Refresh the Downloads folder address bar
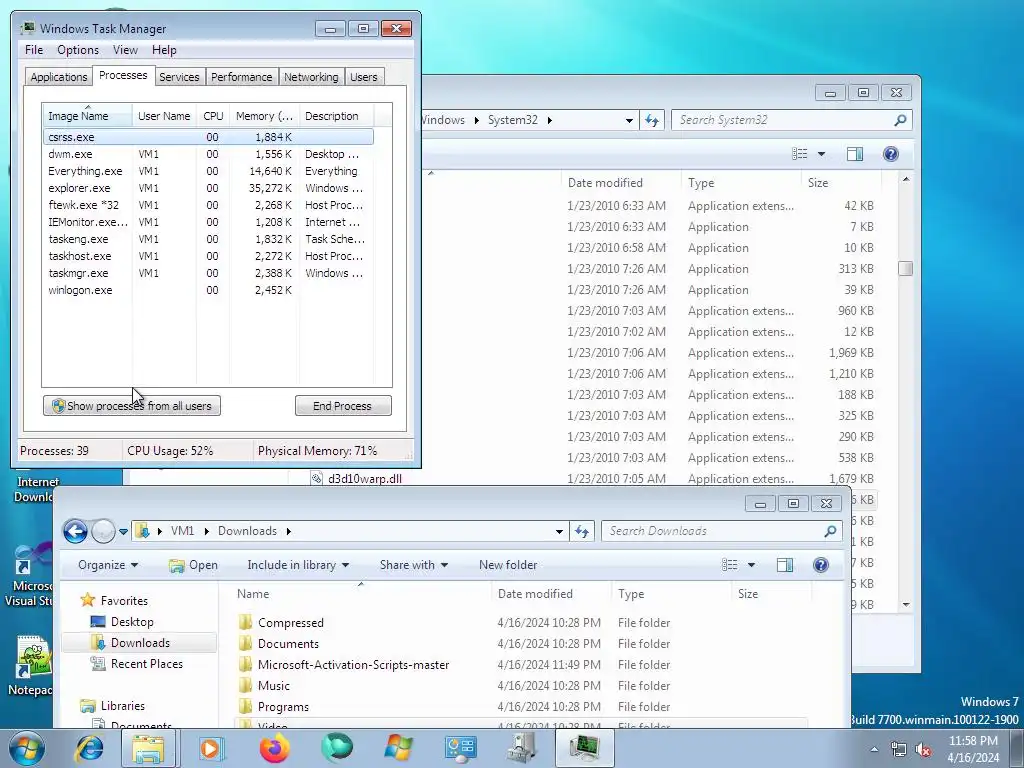Viewport: 1024px width, 768px height. point(581,532)
